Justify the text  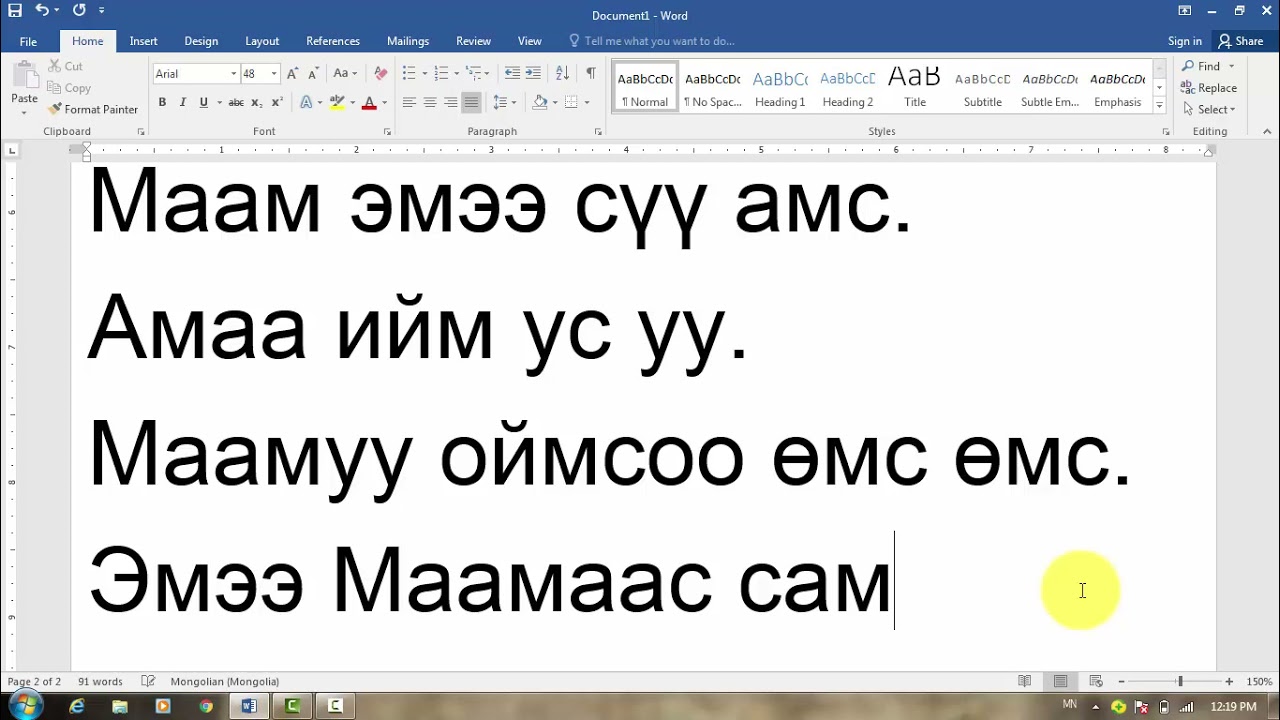point(472,102)
